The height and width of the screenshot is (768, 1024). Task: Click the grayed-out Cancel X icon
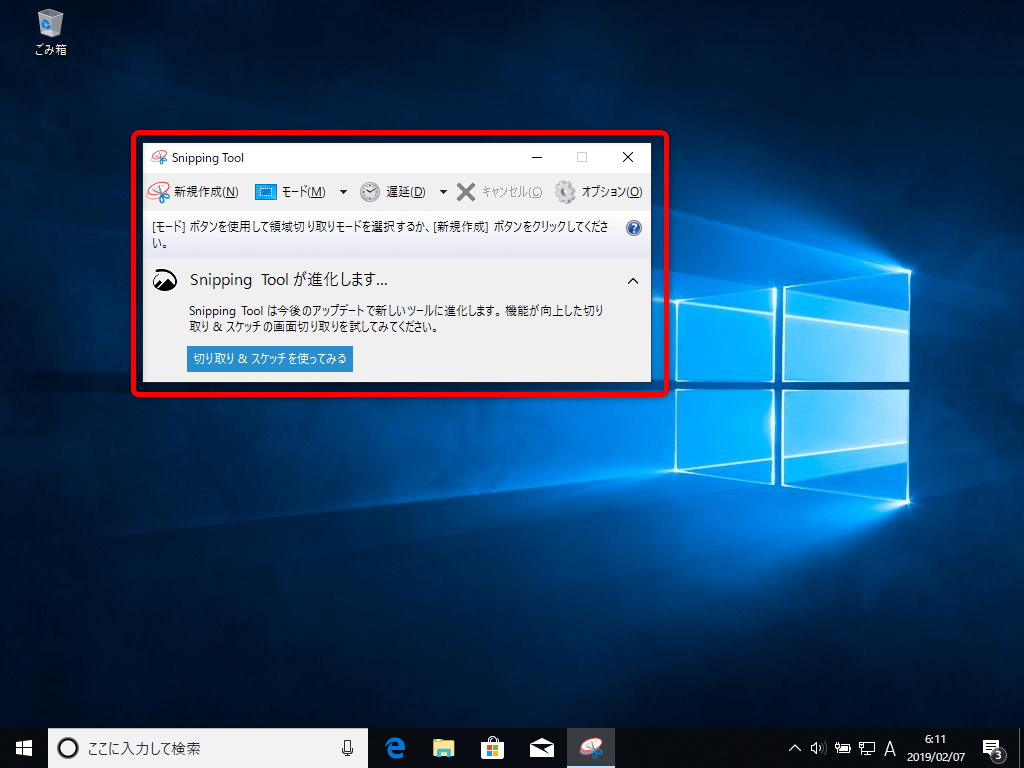tap(464, 191)
